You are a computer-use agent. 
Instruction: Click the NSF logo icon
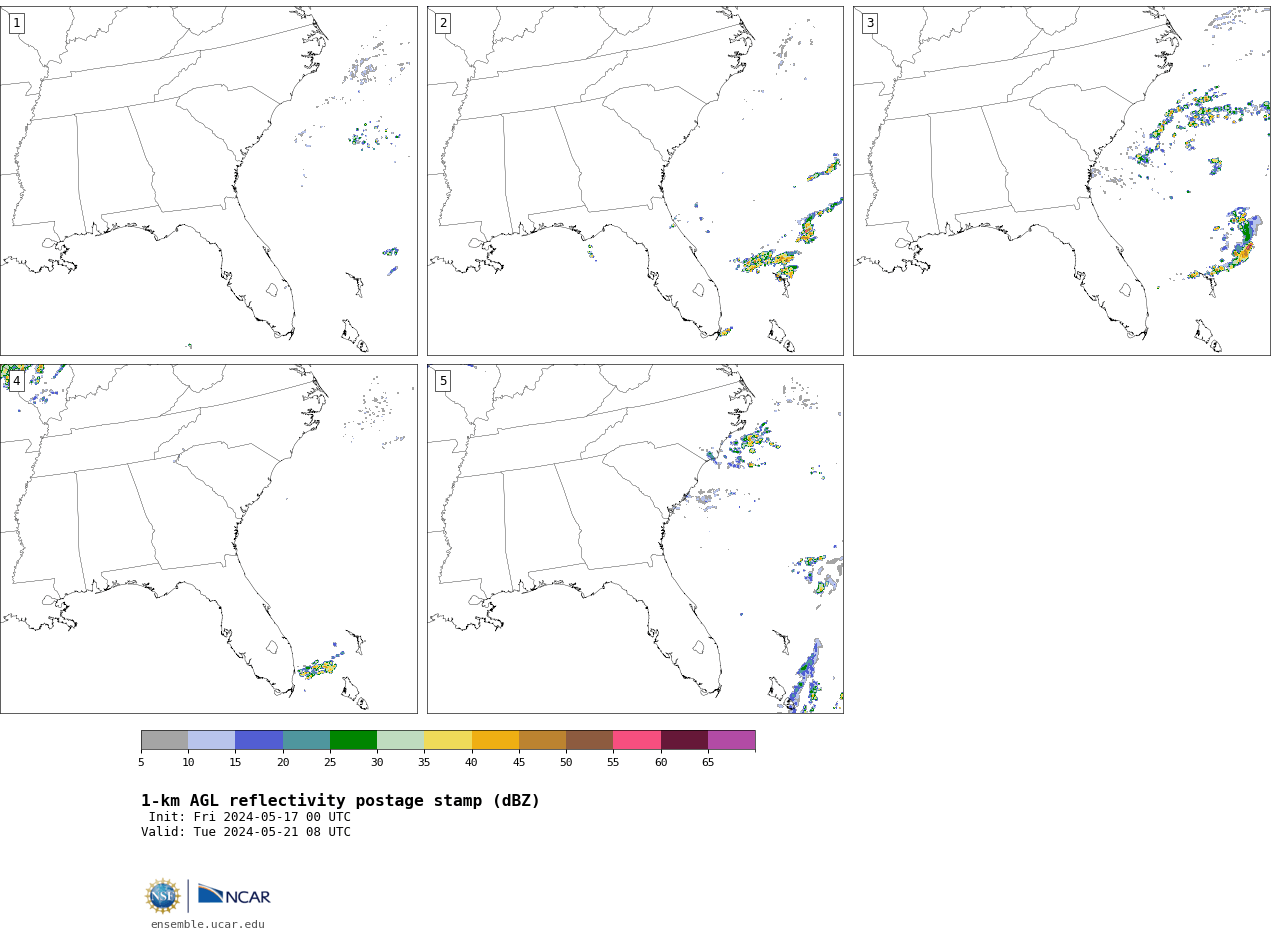point(163,896)
